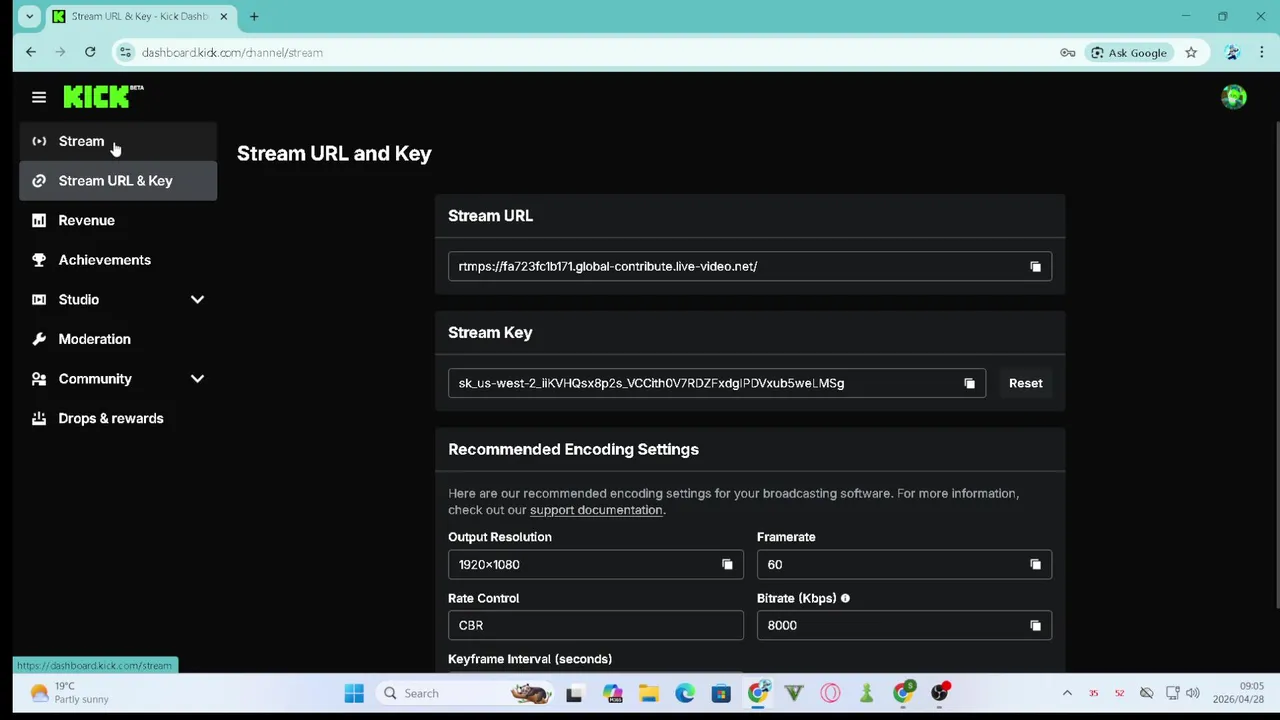Click Ask Google in the address bar
The width and height of the screenshot is (1280, 720).
pos(1128,53)
